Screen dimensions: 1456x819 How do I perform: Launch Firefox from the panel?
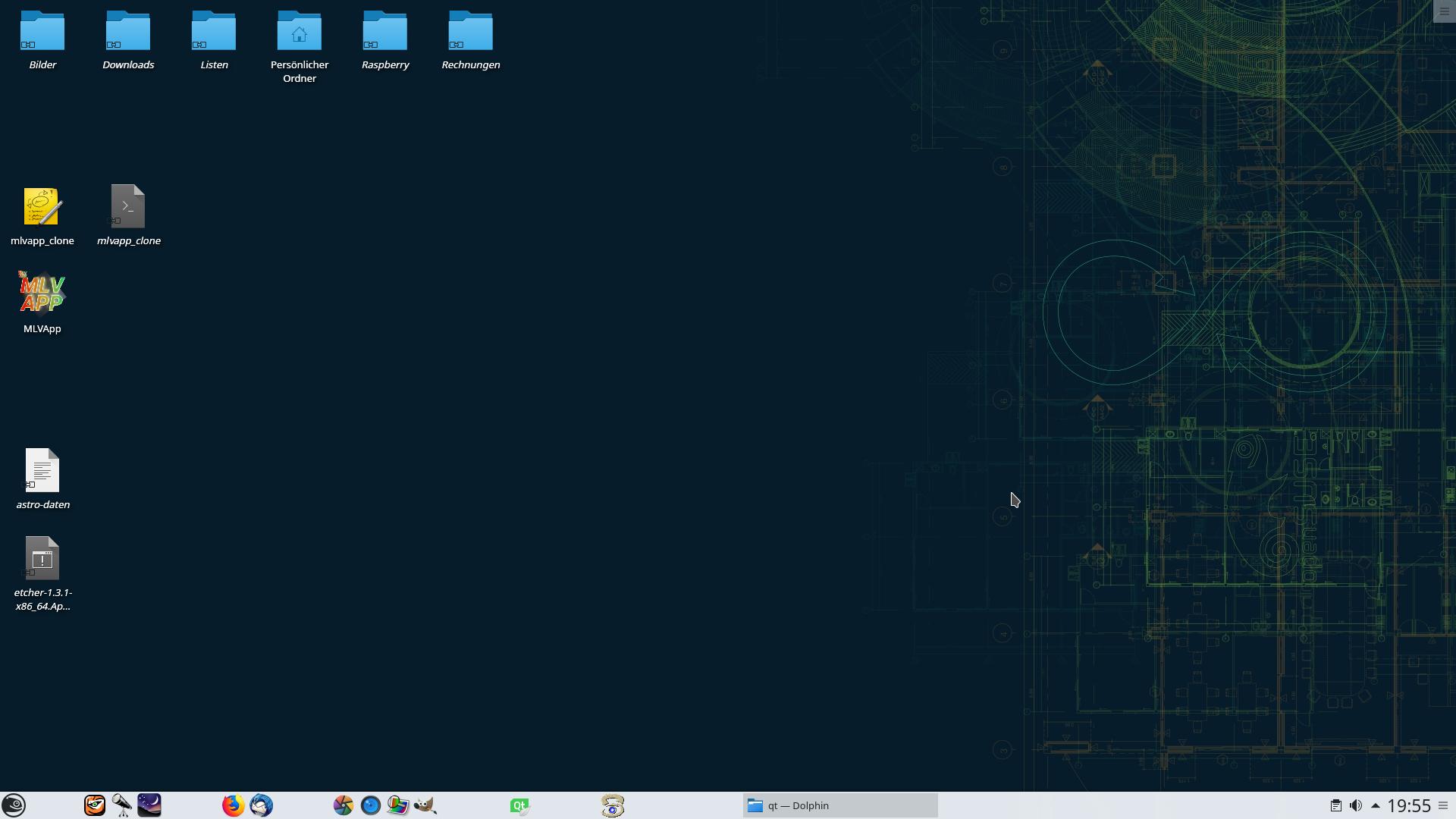tap(233, 805)
